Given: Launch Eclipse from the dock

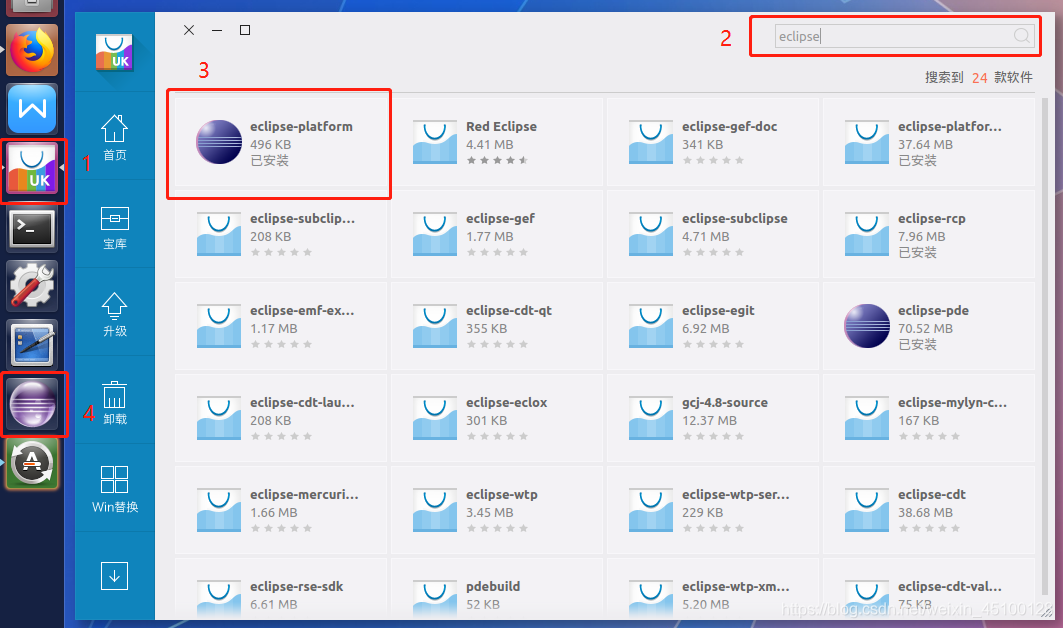Looking at the screenshot, I should [32, 404].
